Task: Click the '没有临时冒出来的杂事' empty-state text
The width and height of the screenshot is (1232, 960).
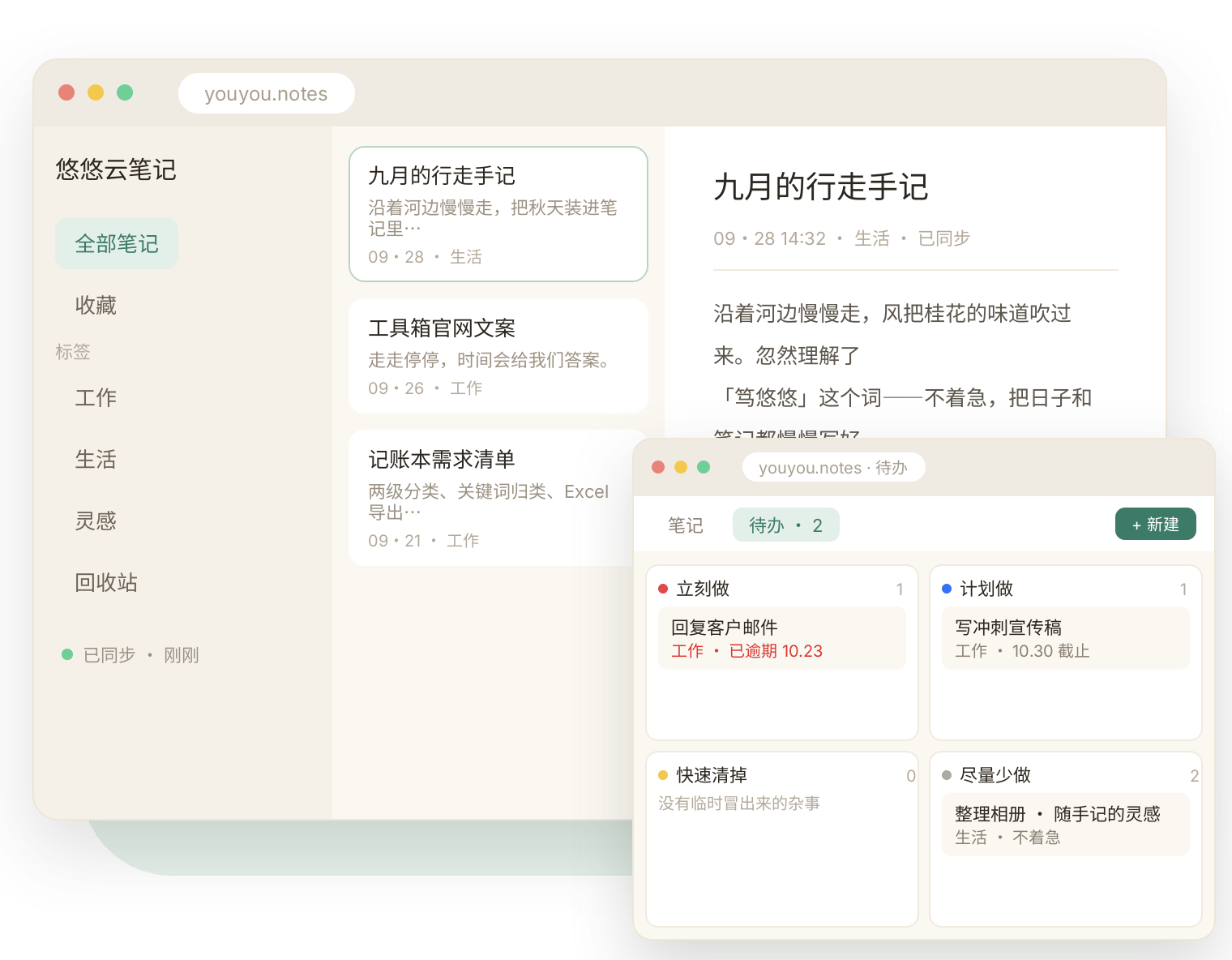Action: [739, 803]
